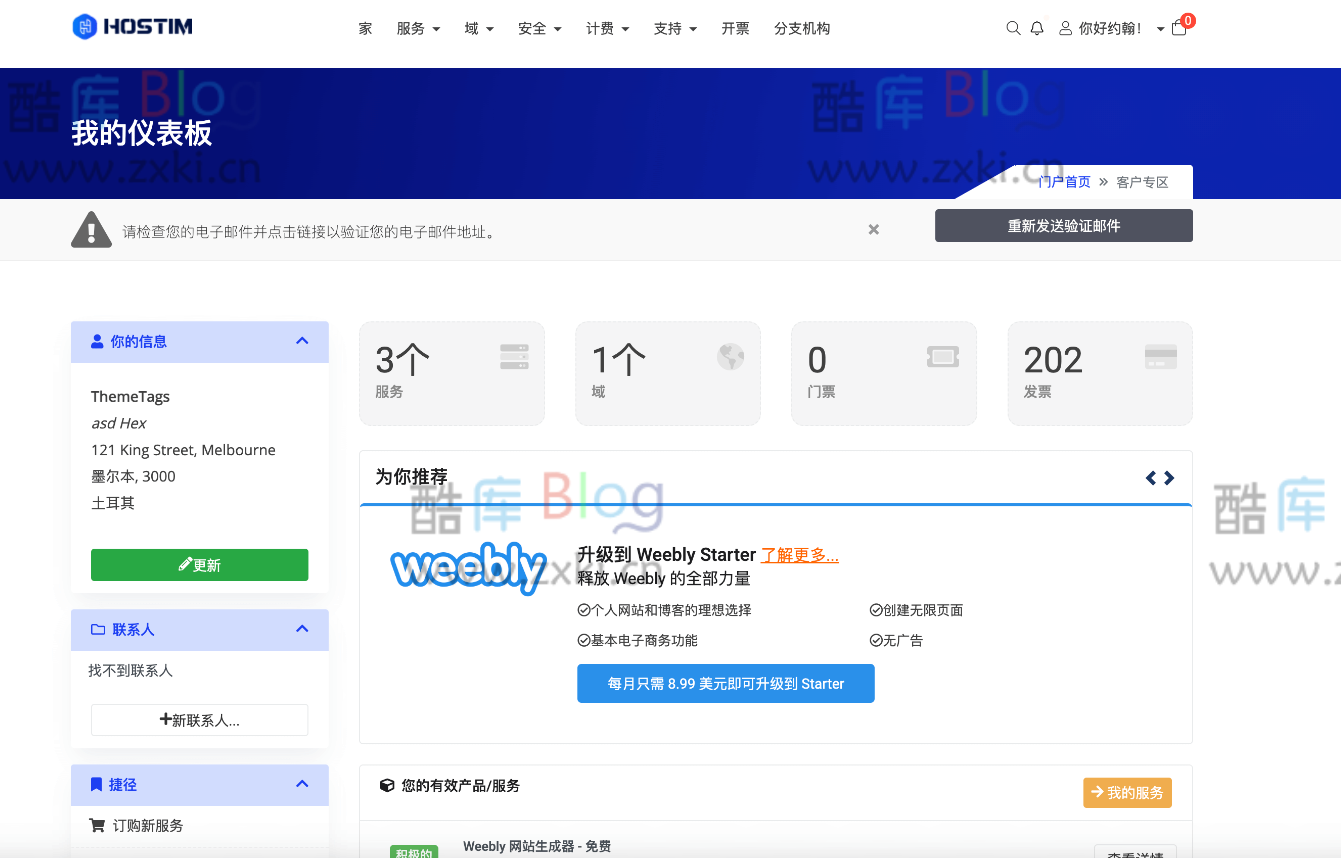Screen dimensions: 1341x858
Task: Click the 重新发送验证邮件 button
Action: [1064, 226]
